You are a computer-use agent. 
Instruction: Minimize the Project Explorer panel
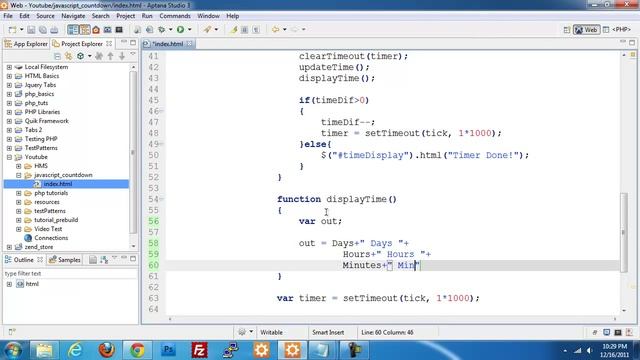coord(124,42)
